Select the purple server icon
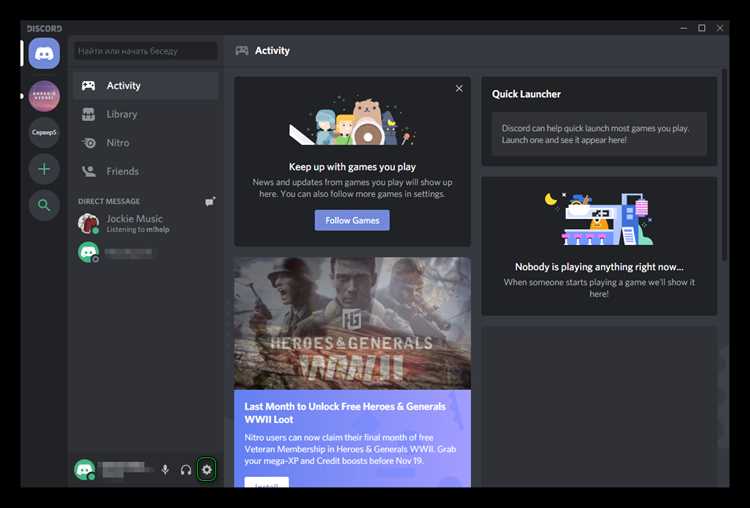The image size is (750, 508). click(44, 96)
